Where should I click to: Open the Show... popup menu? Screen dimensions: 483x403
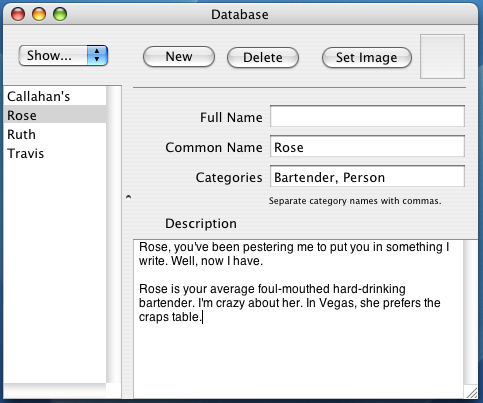pyautogui.click(x=63, y=55)
